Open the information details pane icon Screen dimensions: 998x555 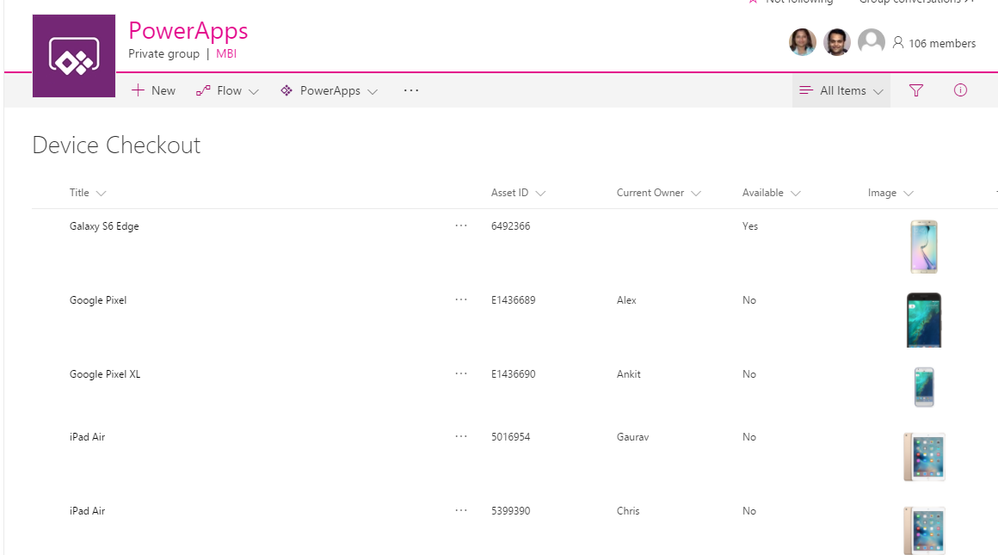click(x=960, y=90)
